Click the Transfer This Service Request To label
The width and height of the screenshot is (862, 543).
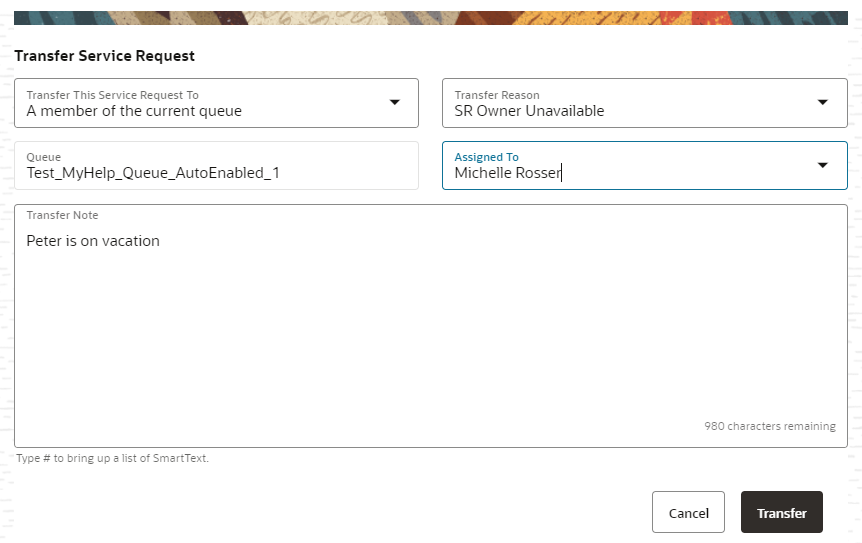112,95
